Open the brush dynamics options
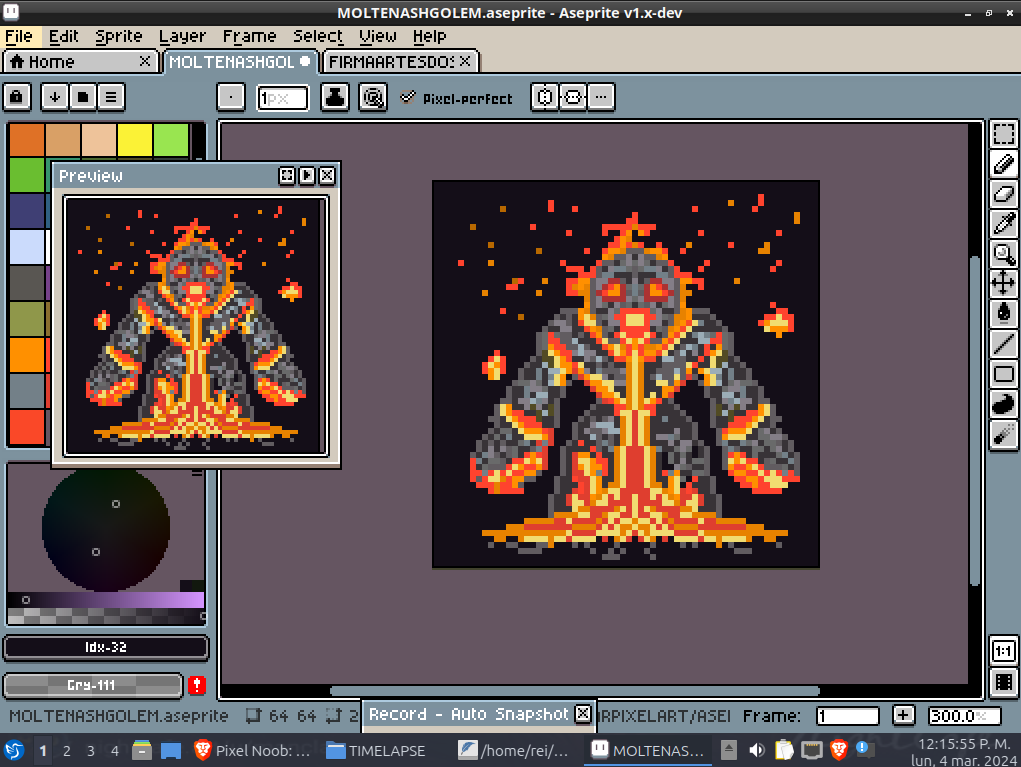Viewport: 1021px width, 767px height. [373, 97]
